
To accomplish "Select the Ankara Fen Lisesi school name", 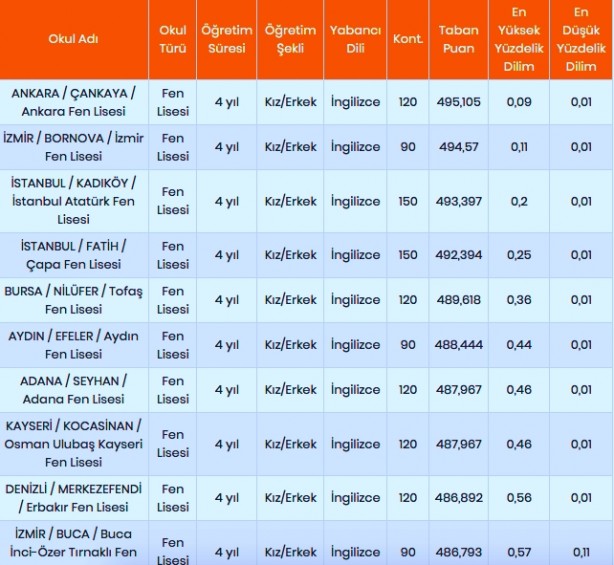I will click(x=74, y=102).
